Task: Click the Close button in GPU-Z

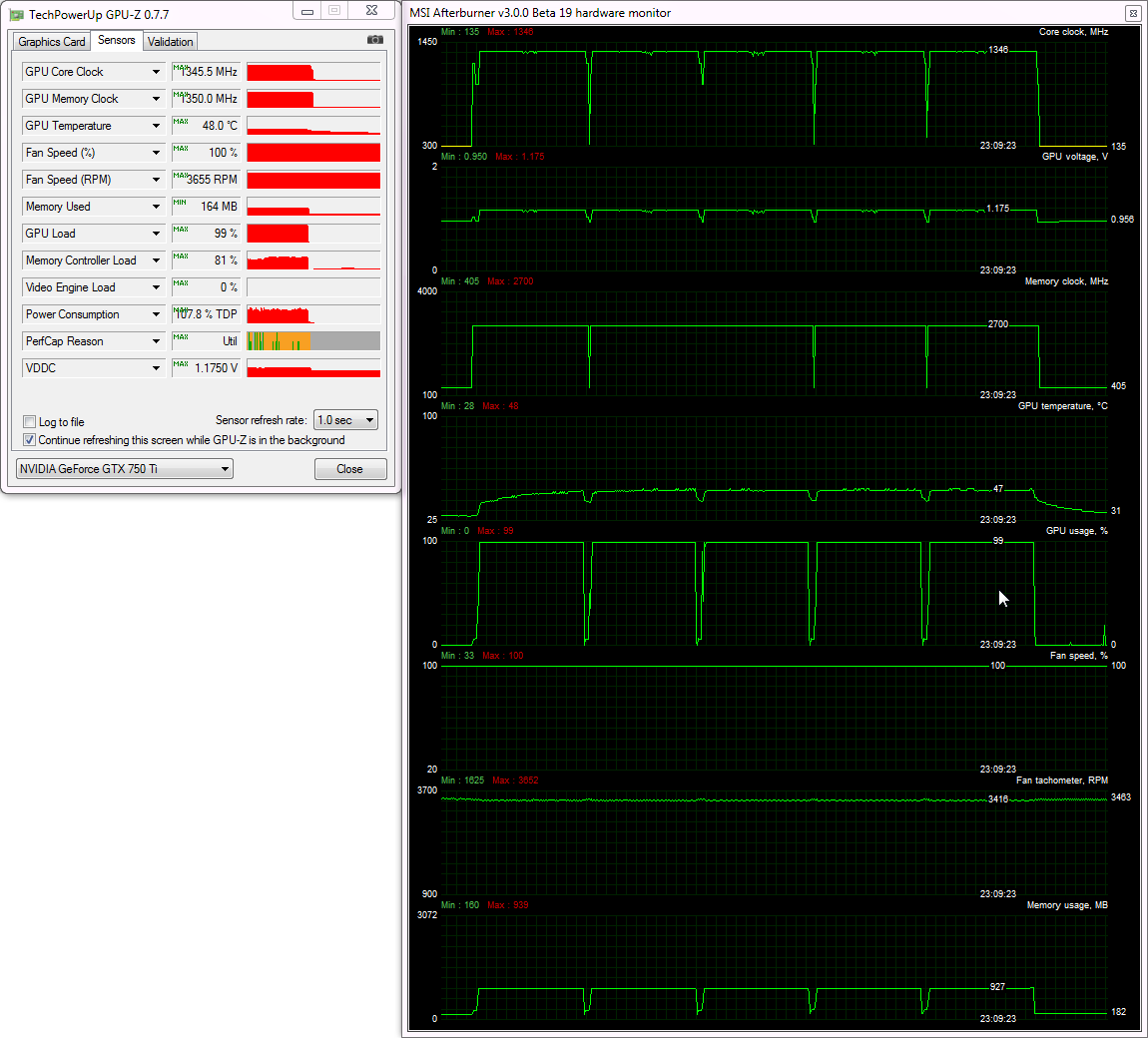Action: [350, 468]
